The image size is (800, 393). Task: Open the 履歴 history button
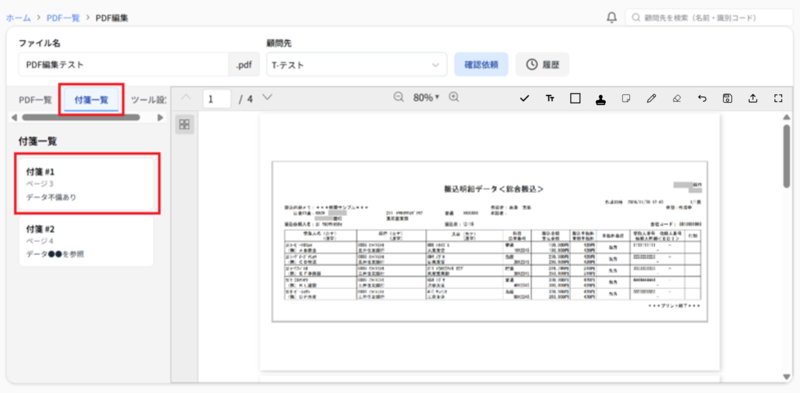click(542, 65)
